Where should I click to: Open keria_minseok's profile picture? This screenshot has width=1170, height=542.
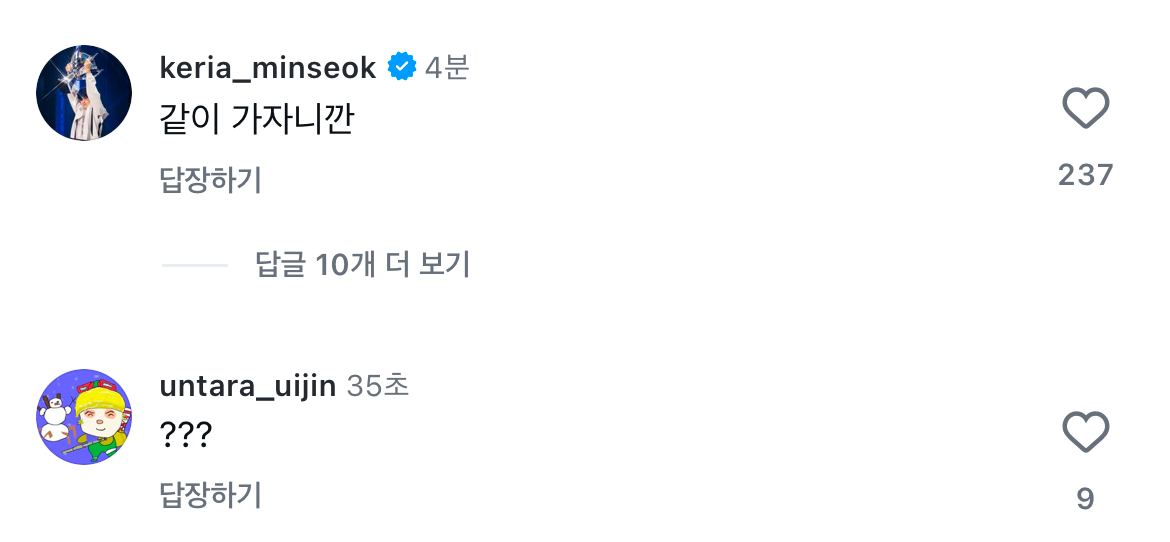pos(84,93)
